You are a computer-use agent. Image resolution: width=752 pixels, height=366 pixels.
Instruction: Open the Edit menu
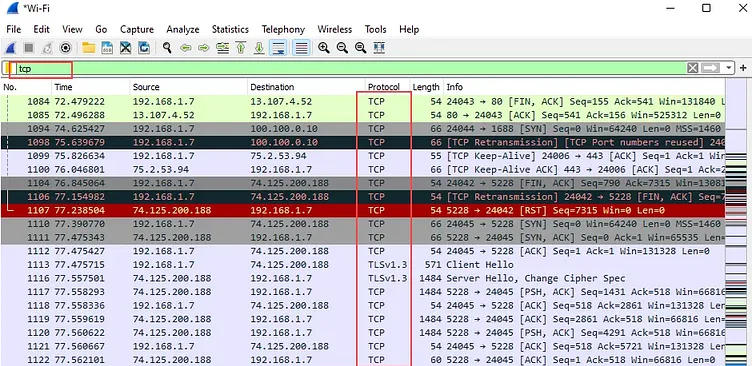click(x=41, y=29)
